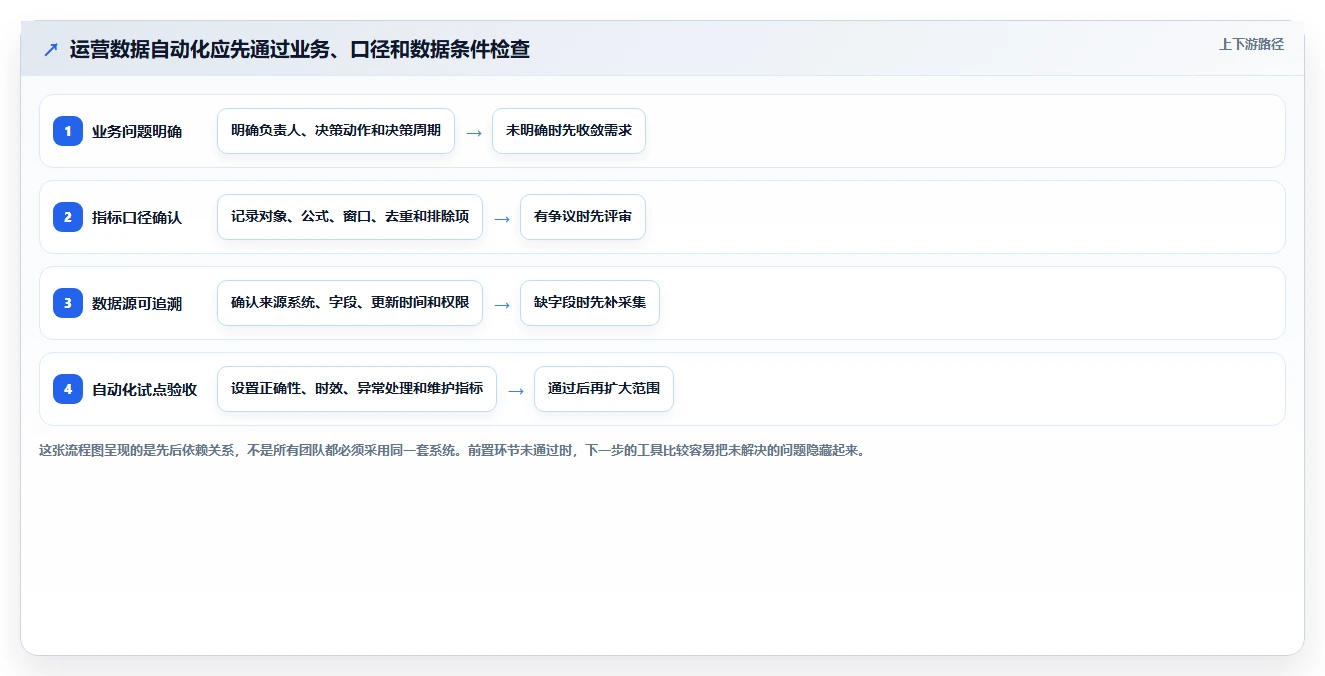The width and height of the screenshot is (1325, 676).
Task: Click the arrow before 缺字段时先补采集
Action: click(x=502, y=304)
